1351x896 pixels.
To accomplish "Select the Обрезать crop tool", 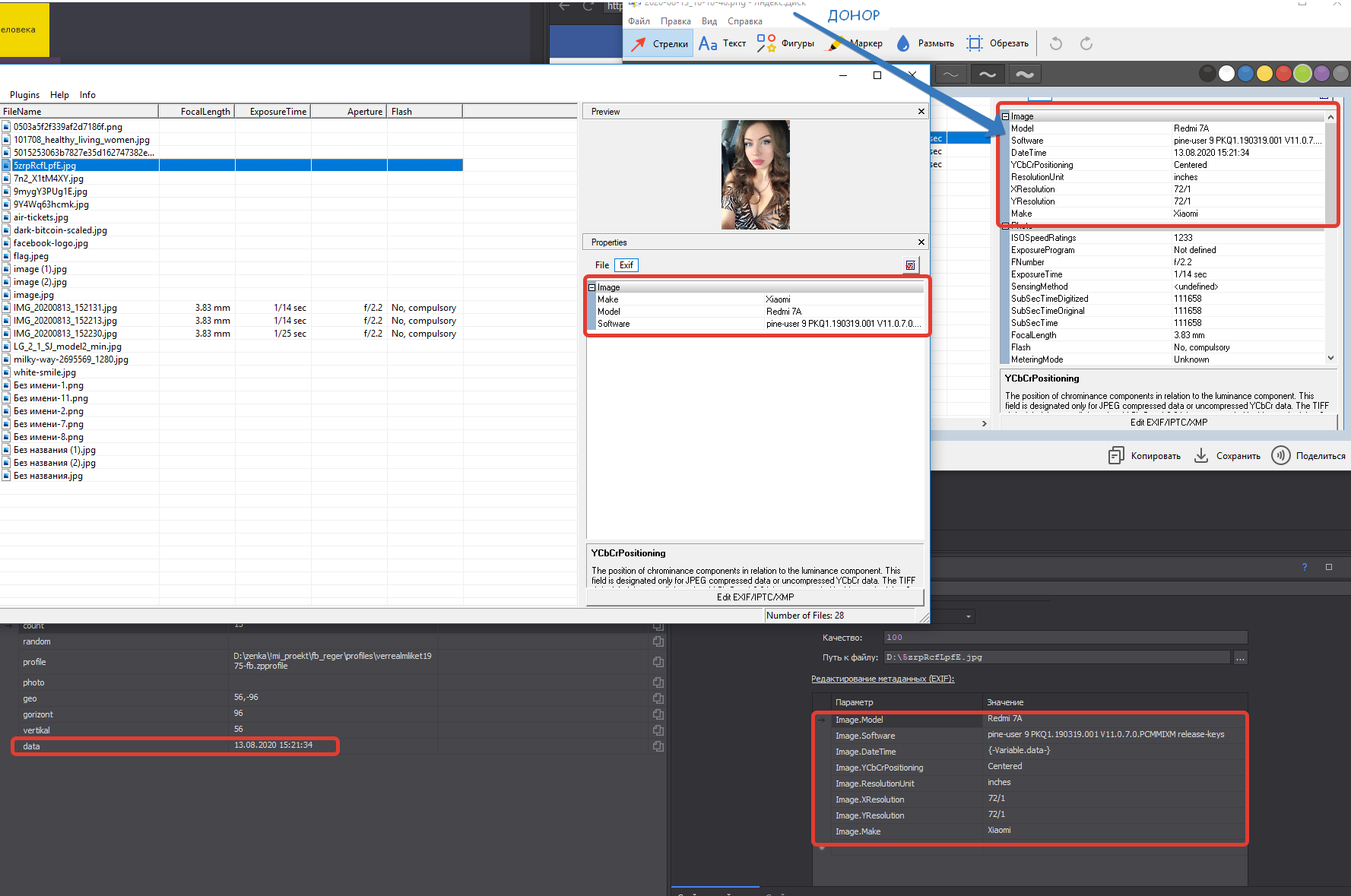I will point(997,43).
